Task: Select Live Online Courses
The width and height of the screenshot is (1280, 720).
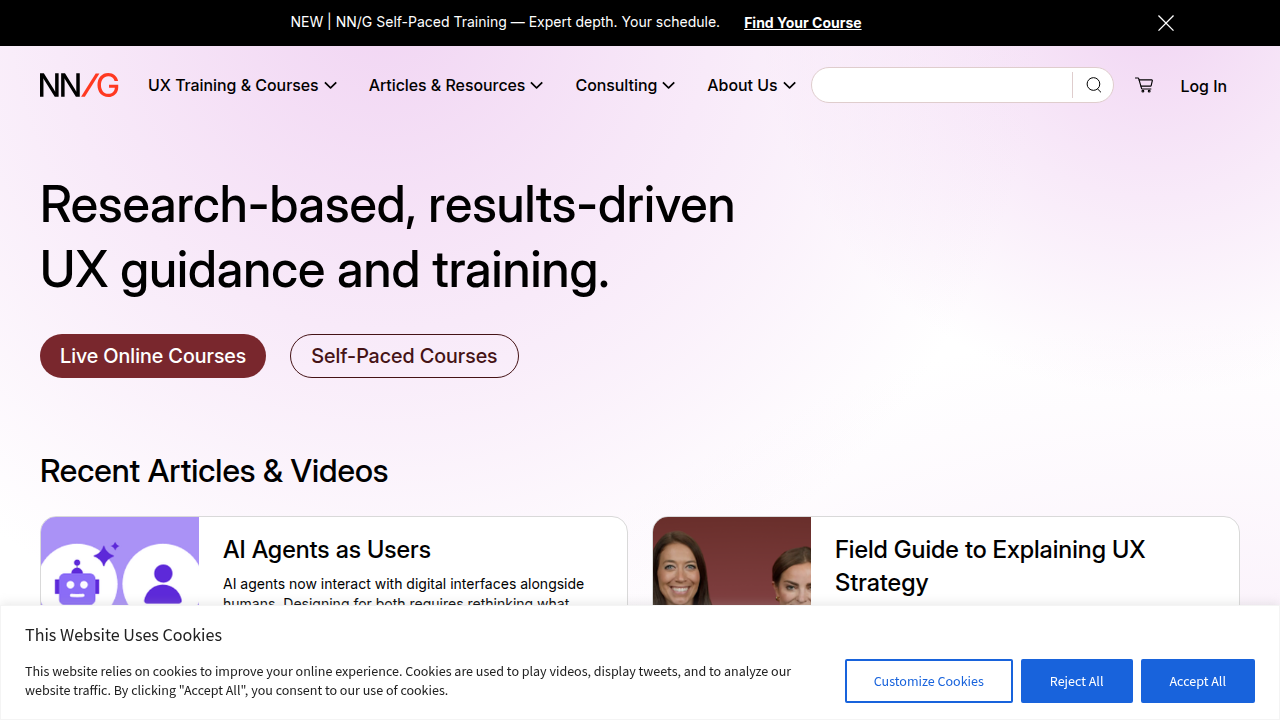Action: 152,356
